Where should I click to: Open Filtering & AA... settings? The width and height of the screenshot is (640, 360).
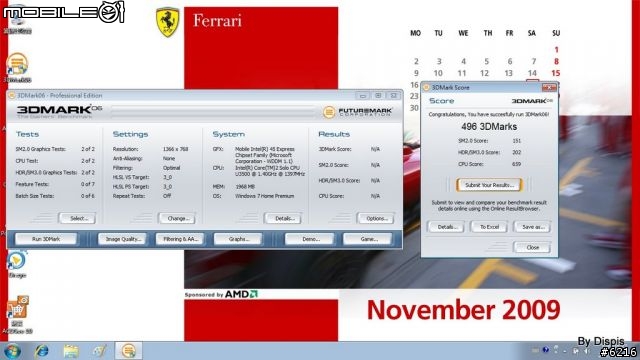coord(180,239)
